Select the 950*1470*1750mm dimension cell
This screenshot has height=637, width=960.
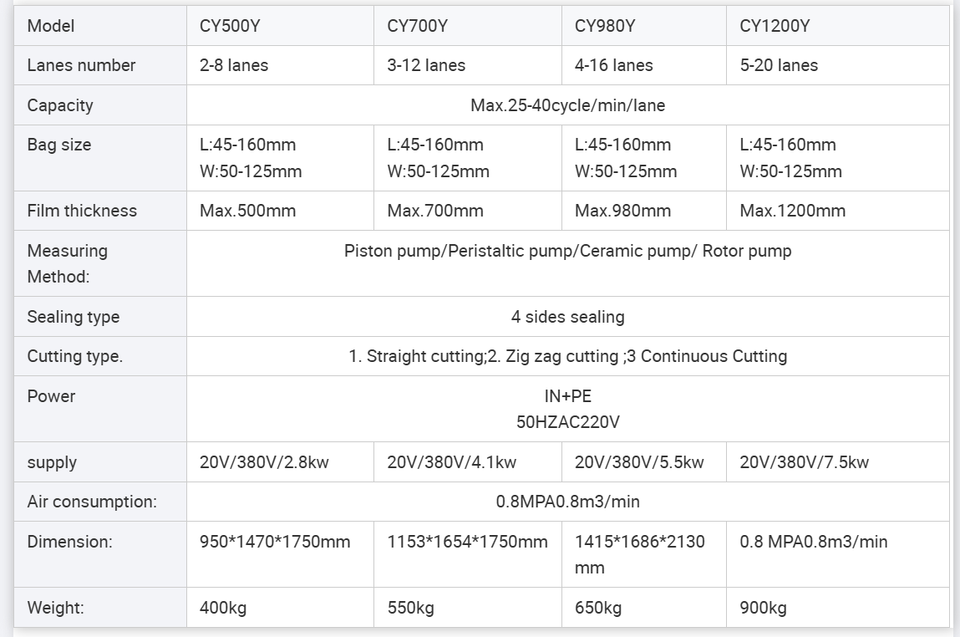pos(275,542)
